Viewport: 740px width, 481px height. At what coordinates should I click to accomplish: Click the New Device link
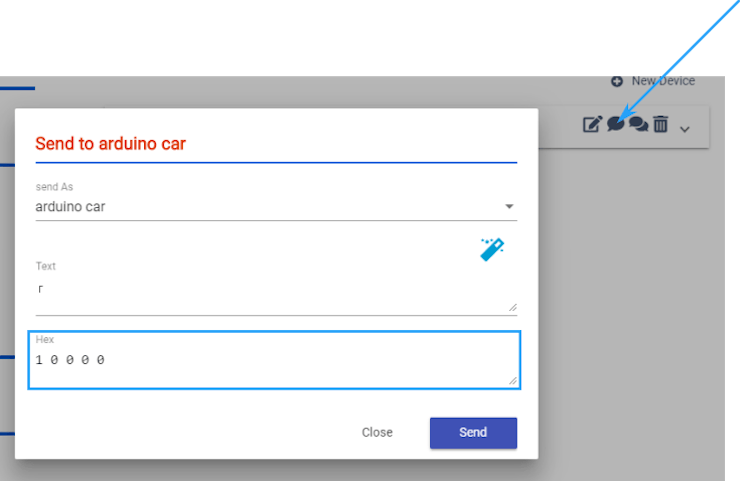point(663,81)
